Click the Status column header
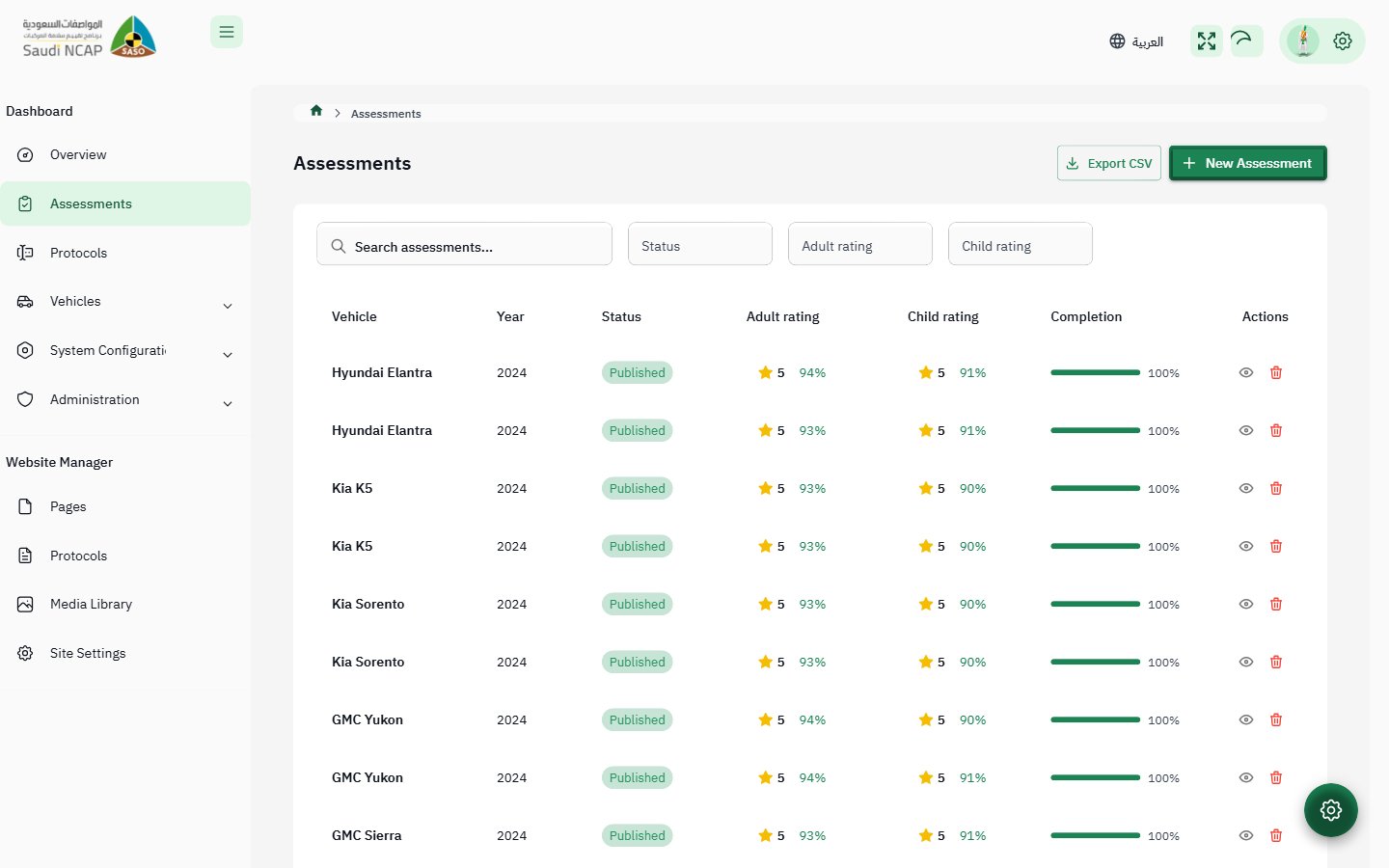 621,316
